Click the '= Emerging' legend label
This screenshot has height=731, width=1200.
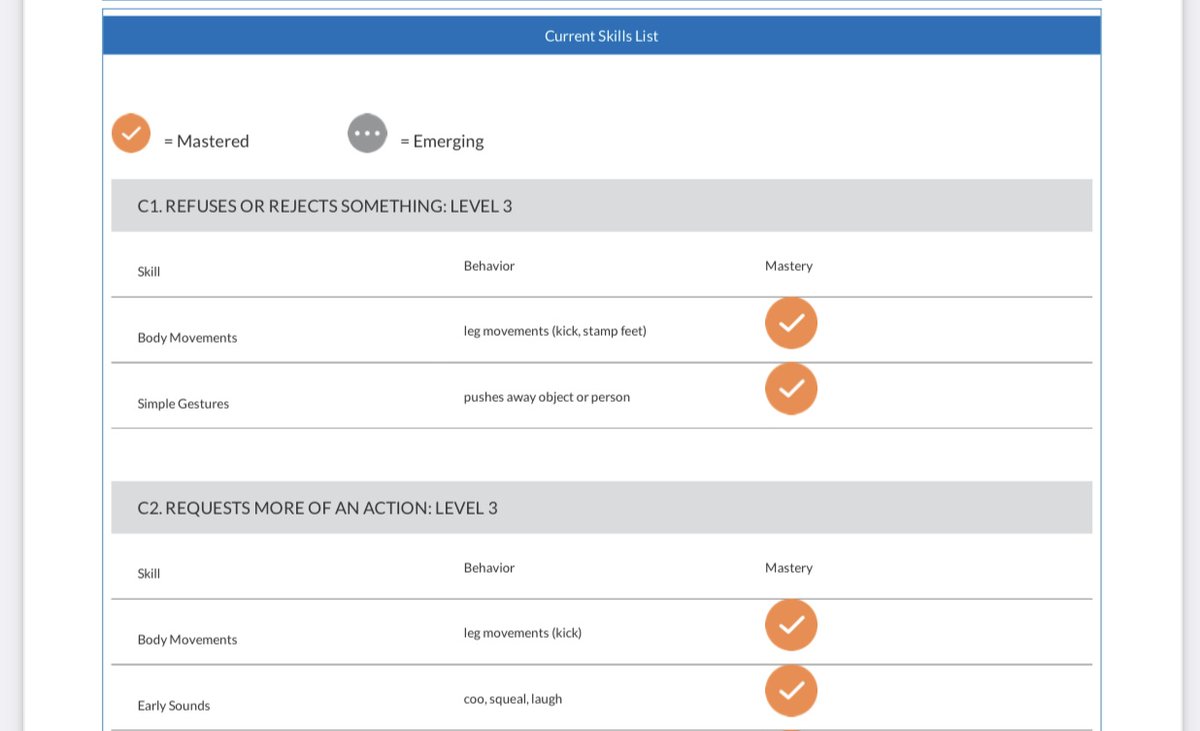[x=442, y=141]
